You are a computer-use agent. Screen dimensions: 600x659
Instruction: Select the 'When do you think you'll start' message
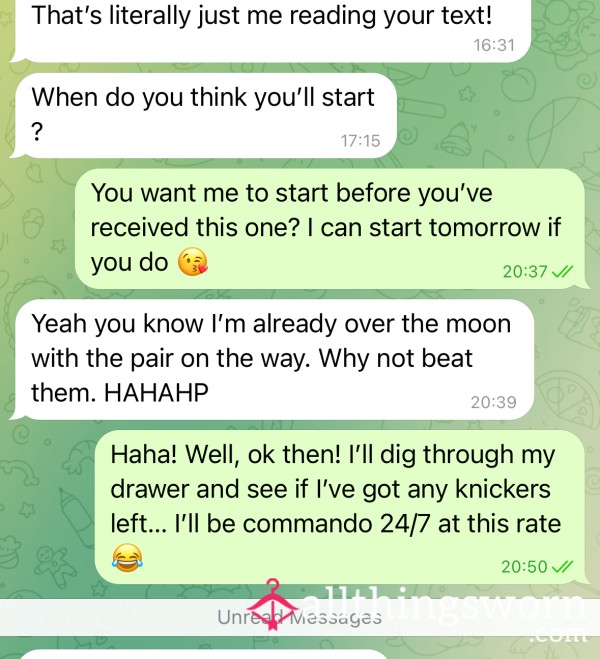tap(203, 115)
